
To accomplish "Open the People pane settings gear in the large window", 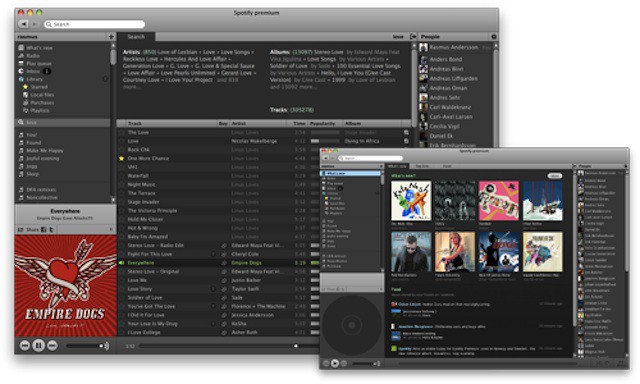I will click(493, 37).
